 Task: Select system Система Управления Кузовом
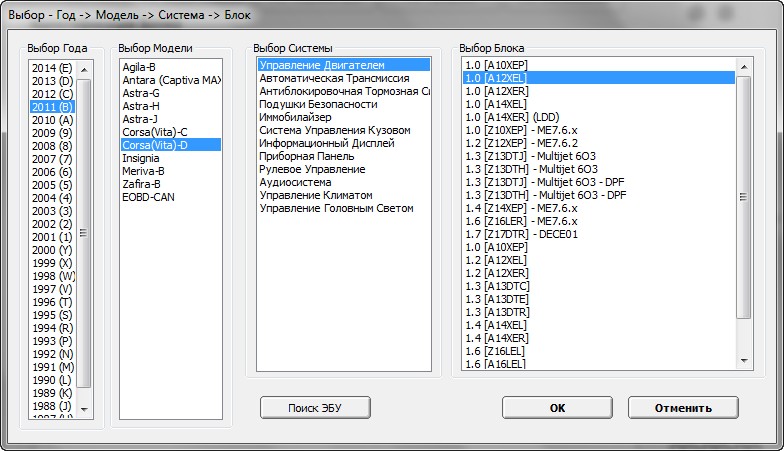click(x=344, y=130)
